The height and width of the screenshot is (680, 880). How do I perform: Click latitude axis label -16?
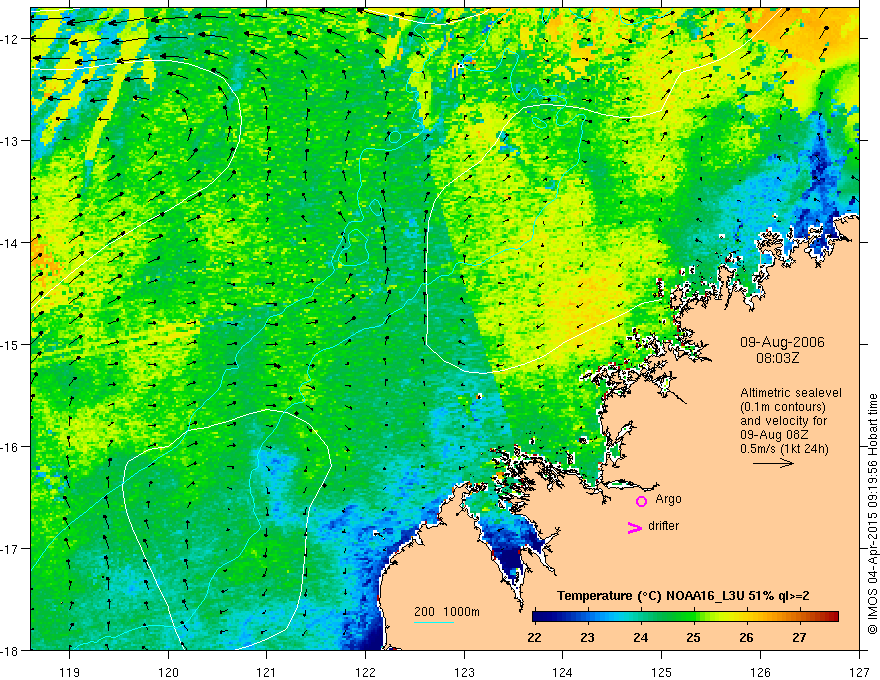point(11,447)
